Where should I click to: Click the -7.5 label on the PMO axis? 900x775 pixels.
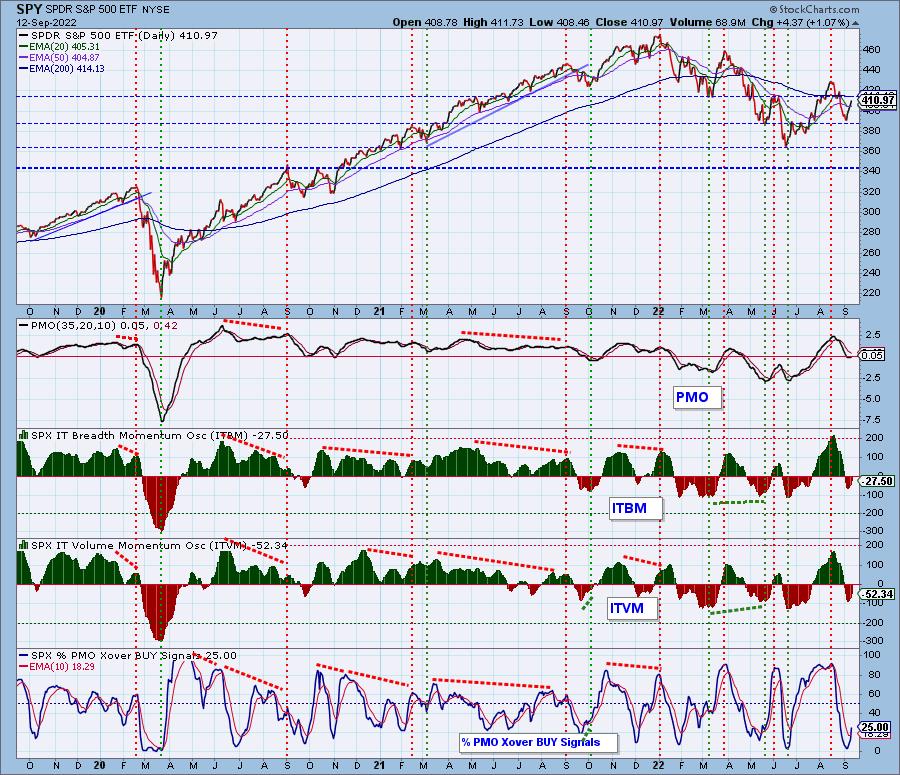point(872,419)
